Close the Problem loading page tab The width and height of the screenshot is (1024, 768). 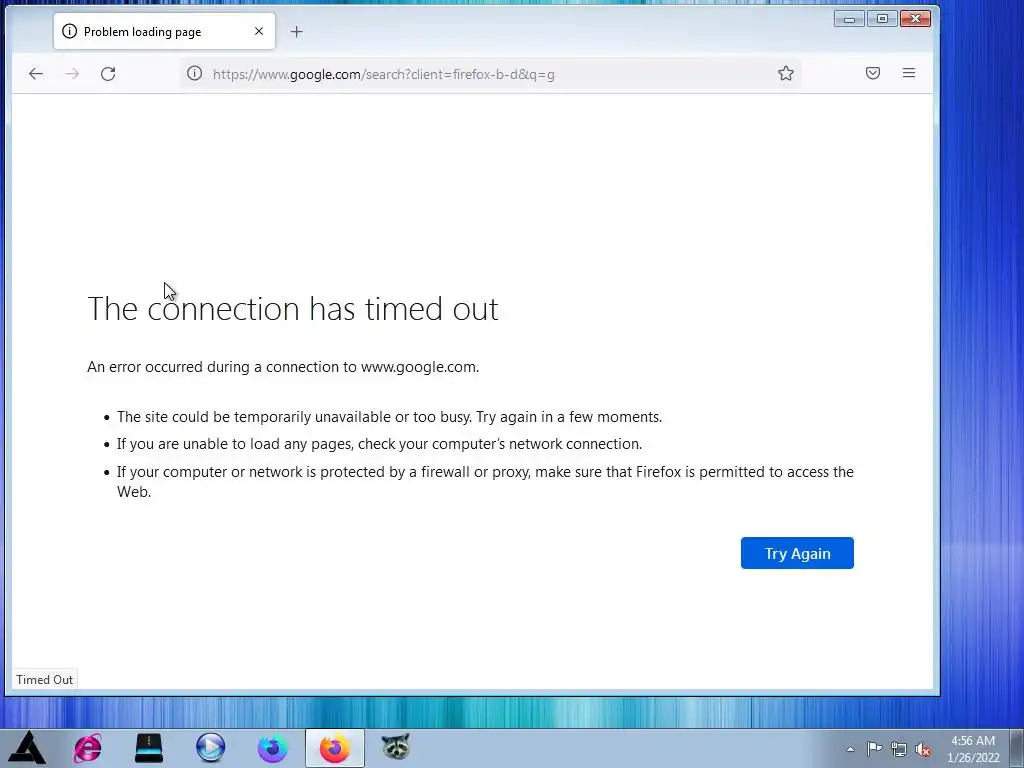(259, 31)
